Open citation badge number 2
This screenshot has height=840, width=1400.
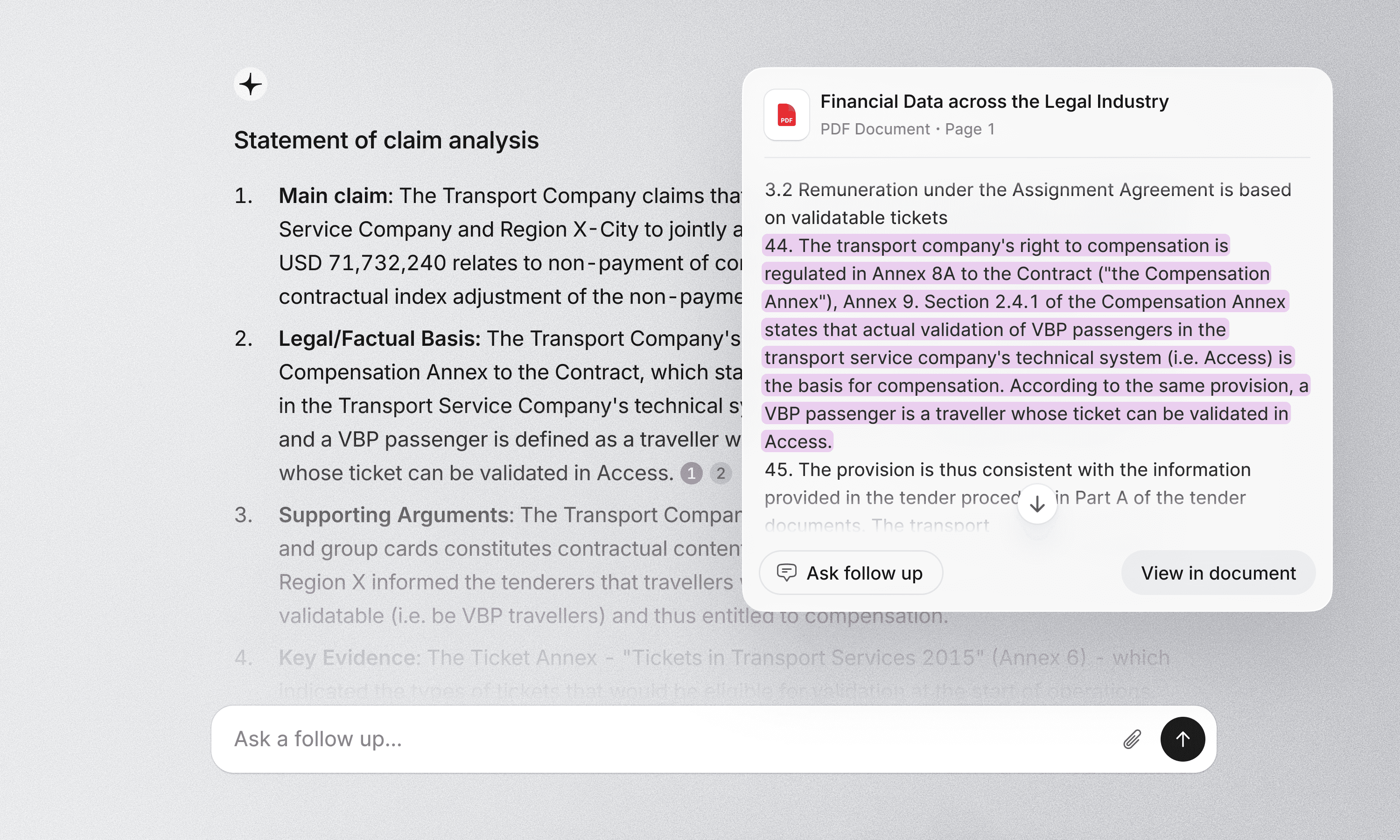pyautogui.click(x=721, y=473)
